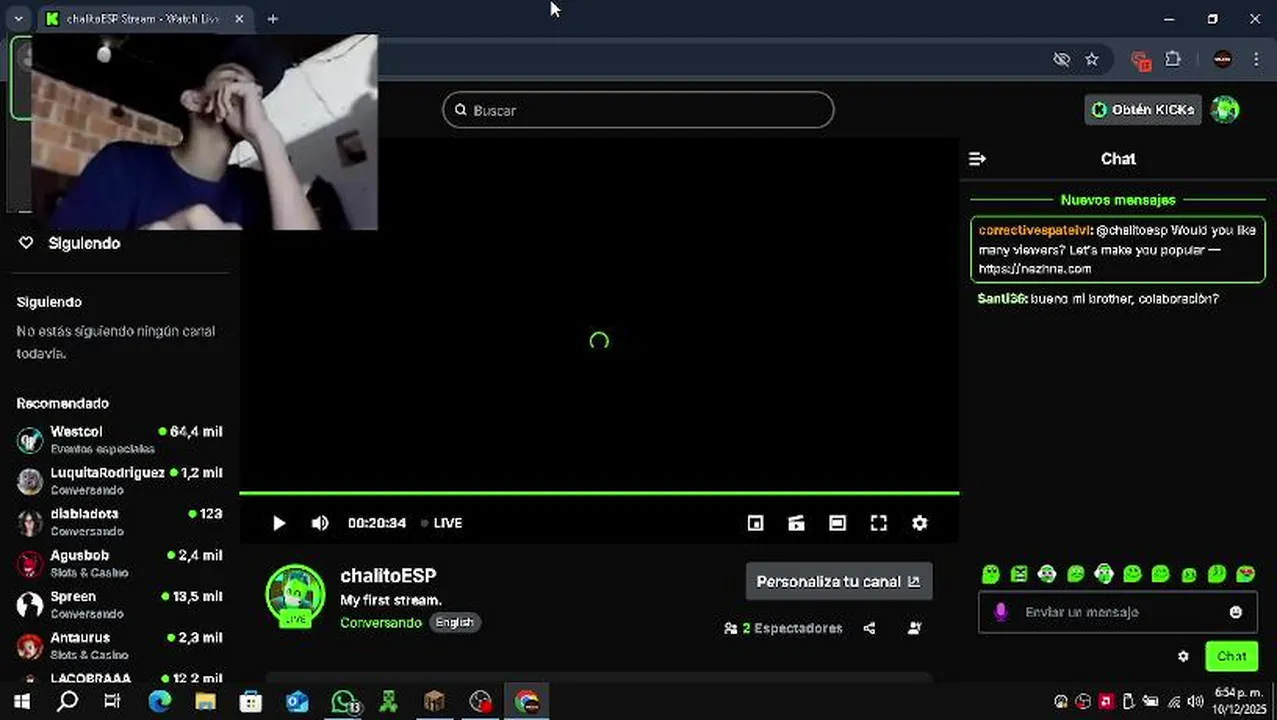Image resolution: width=1277 pixels, height=720 pixels.
Task: Open a new browser tab
Action: (272, 19)
